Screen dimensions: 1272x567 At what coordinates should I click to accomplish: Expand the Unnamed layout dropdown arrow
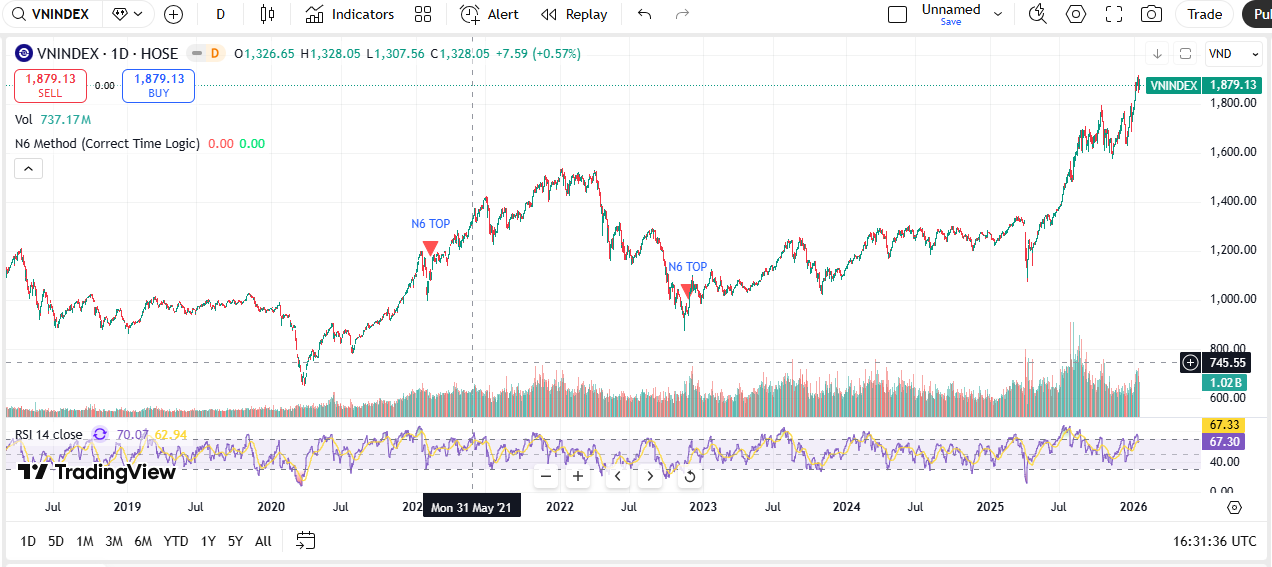998,14
